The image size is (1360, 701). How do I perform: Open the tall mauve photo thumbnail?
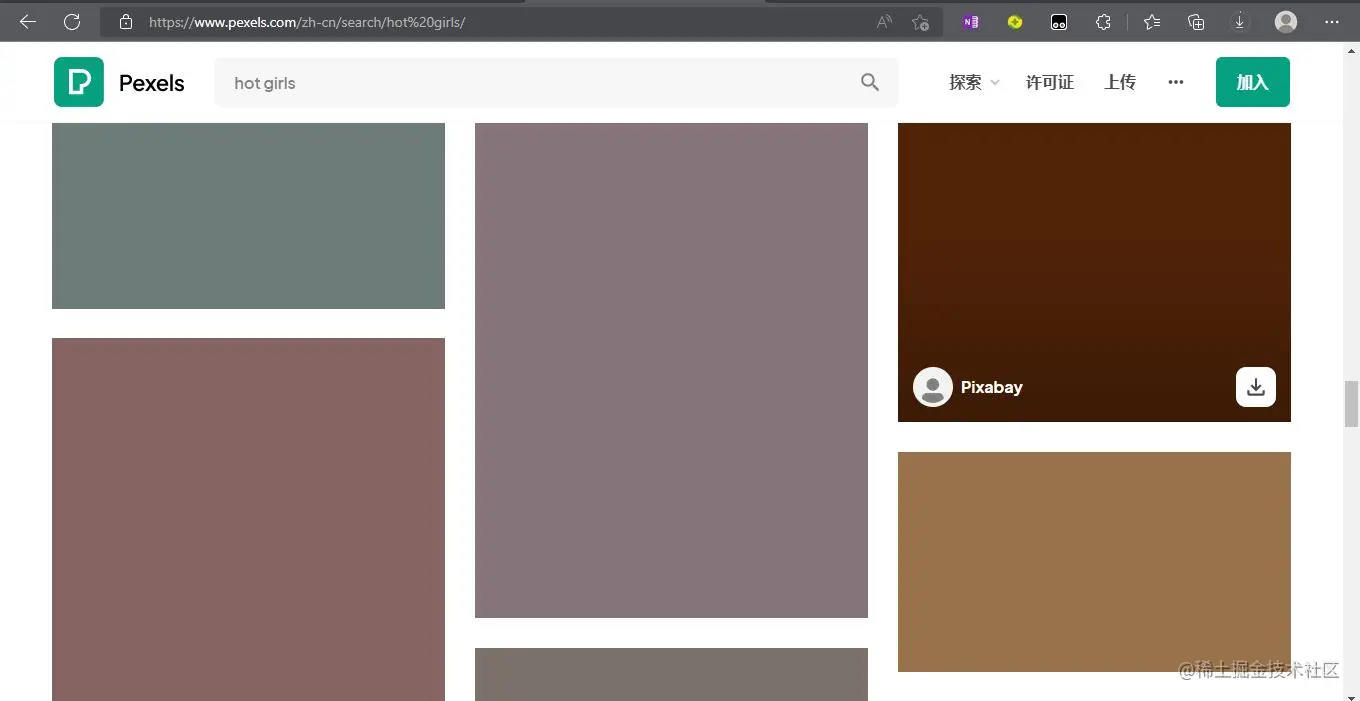(671, 370)
